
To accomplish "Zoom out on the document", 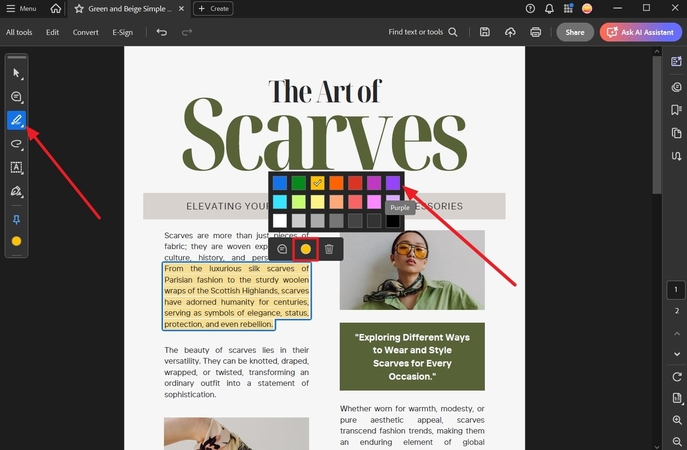I will tap(677, 441).
